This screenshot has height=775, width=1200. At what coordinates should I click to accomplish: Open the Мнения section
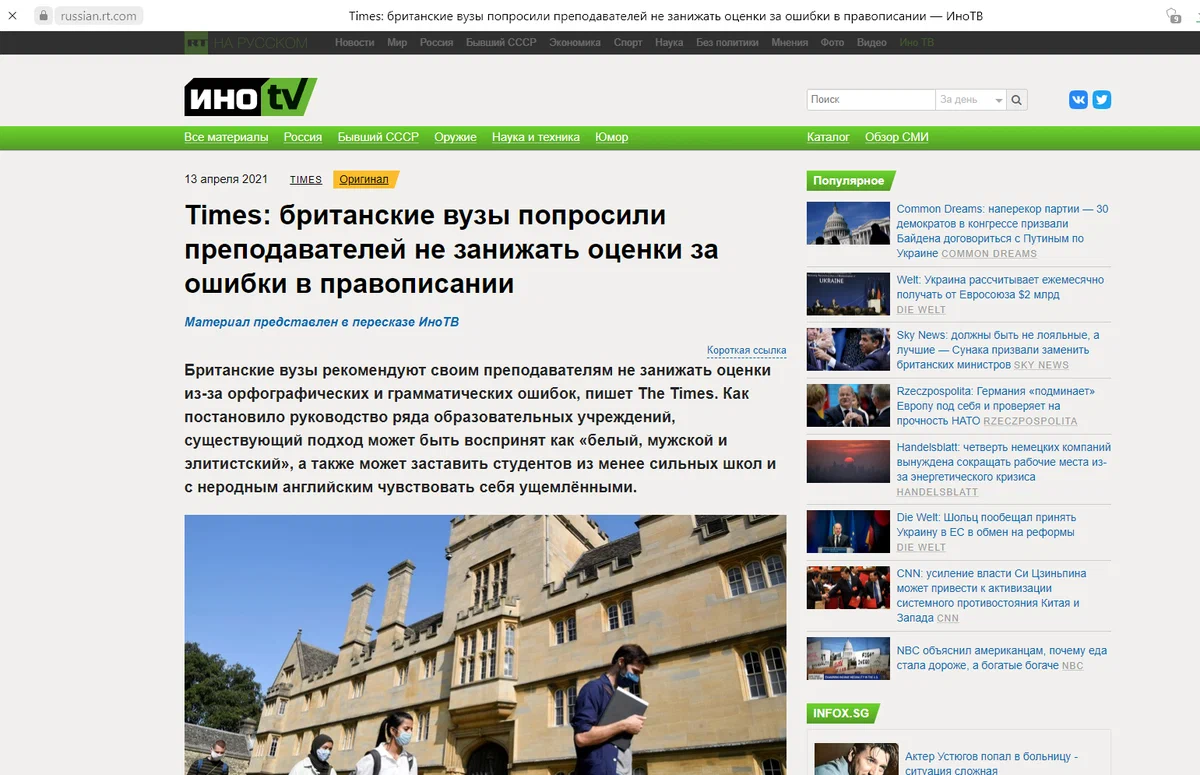790,43
